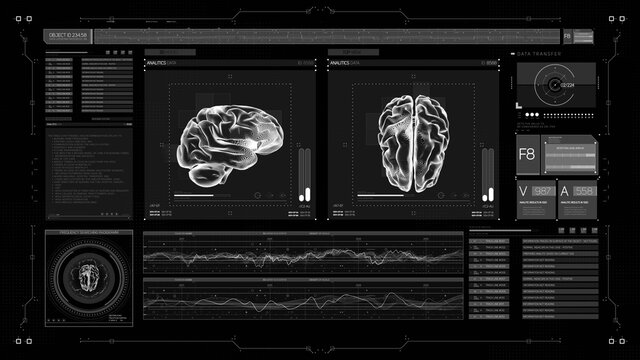Click the upper waveform graph
This screenshot has width=640, height=360.
(x=303, y=253)
